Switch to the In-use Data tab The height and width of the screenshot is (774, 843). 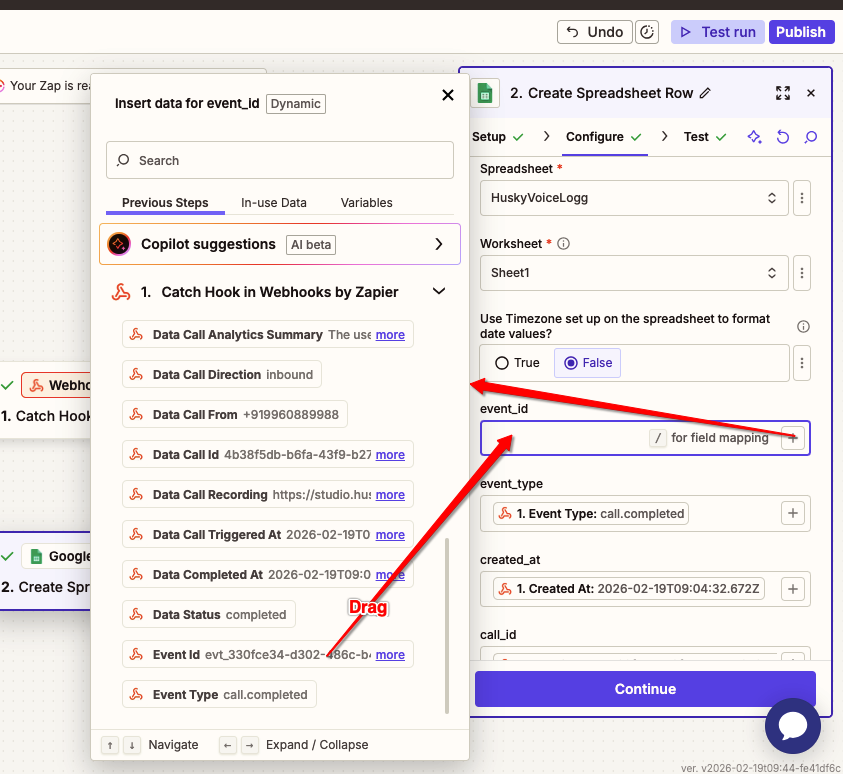point(274,203)
